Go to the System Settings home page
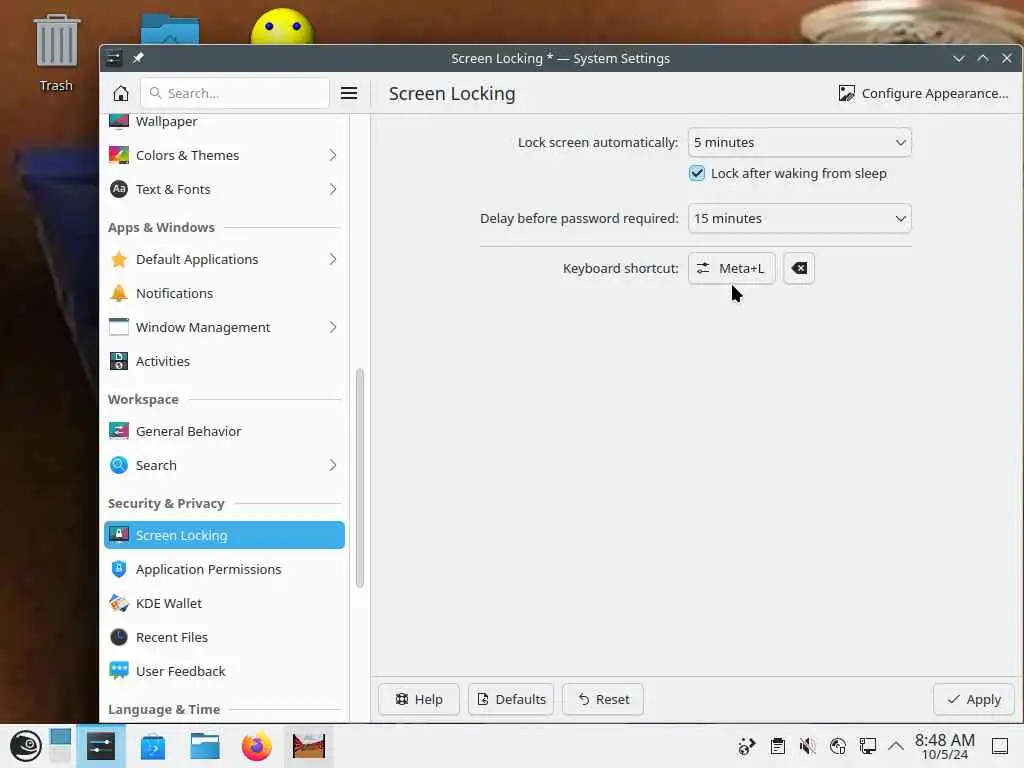 tap(121, 93)
